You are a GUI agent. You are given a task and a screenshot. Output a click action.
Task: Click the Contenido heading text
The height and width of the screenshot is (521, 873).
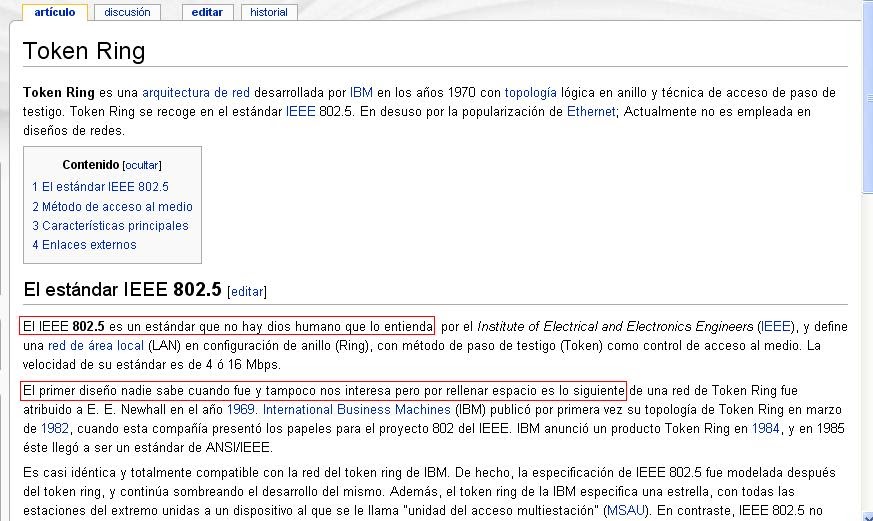tap(91, 165)
